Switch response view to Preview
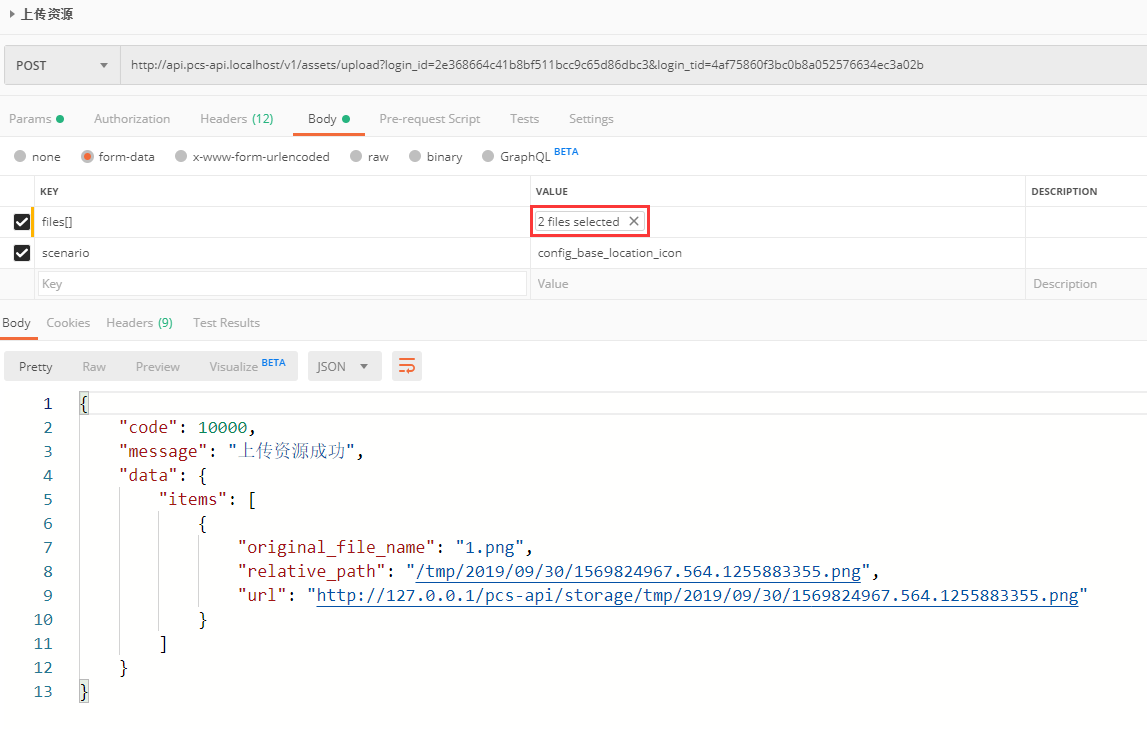The image size is (1147, 729). coord(158,367)
